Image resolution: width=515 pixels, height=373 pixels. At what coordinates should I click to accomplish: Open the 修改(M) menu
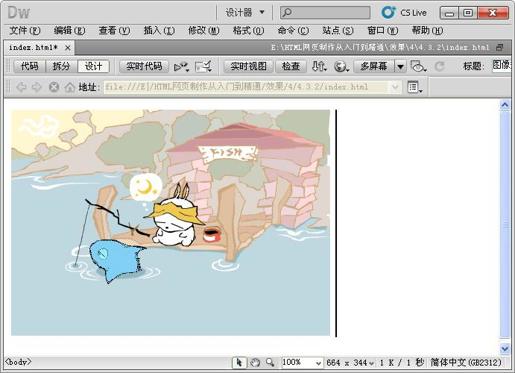click(x=204, y=31)
